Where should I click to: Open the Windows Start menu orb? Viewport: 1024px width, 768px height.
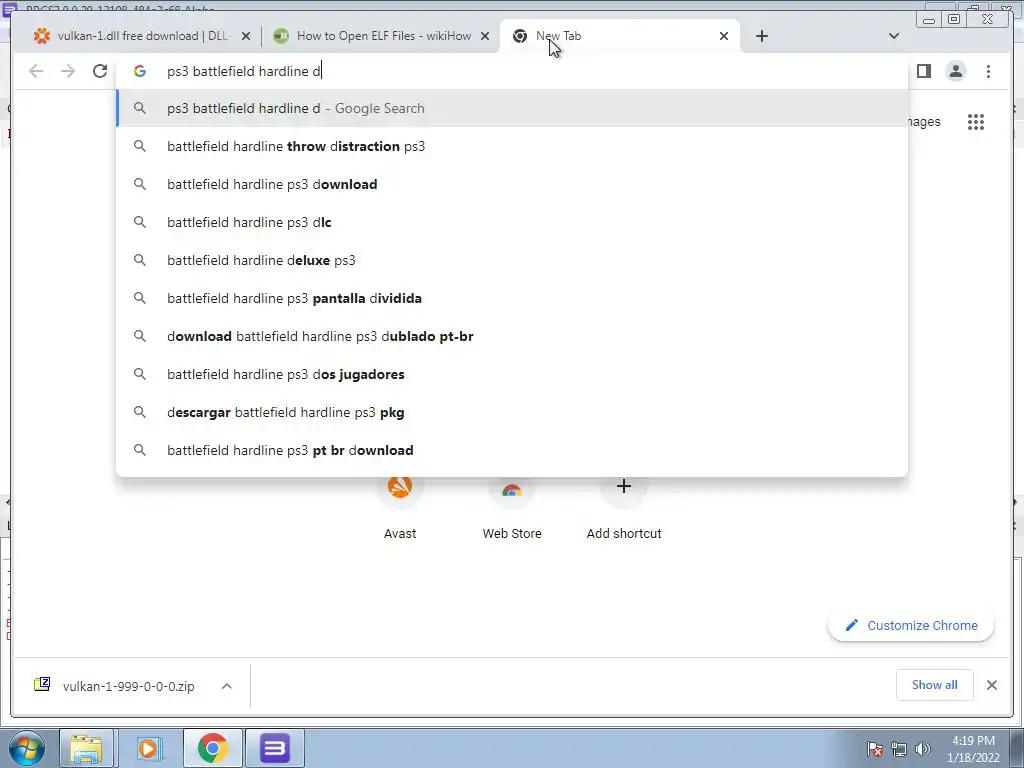tap(26, 748)
